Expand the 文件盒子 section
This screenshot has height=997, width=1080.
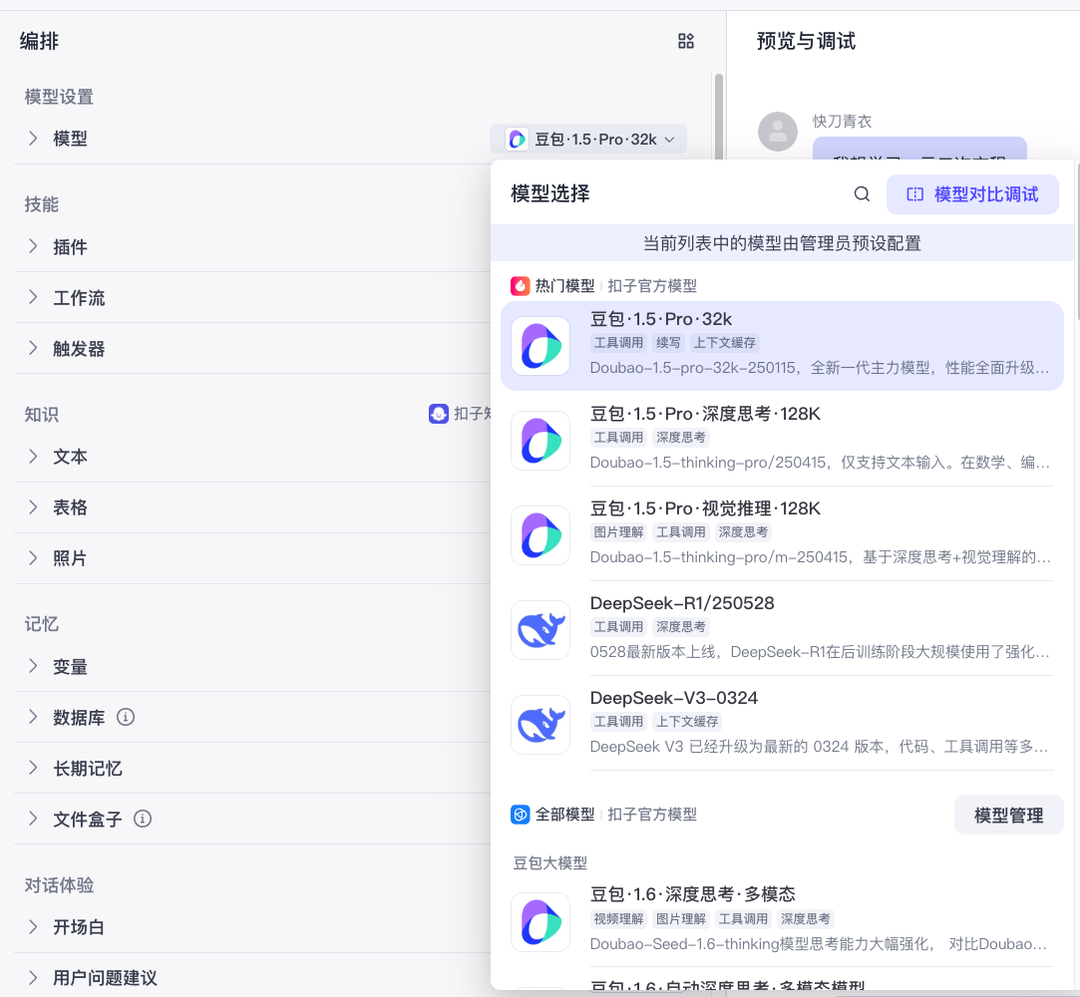[x=33, y=819]
